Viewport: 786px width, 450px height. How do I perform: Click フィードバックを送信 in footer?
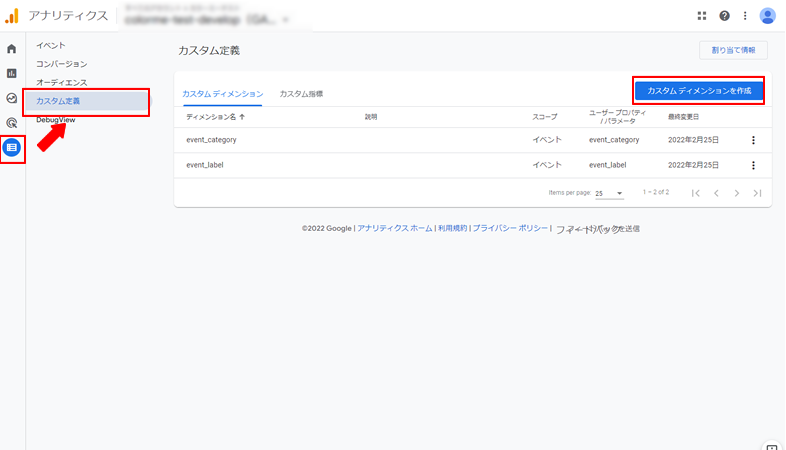[598, 229]
